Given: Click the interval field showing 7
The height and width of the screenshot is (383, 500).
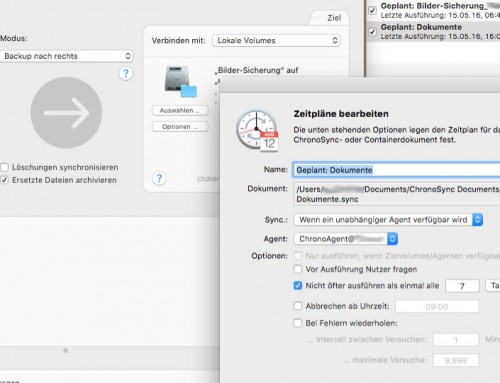Looking at the screenshot, I should pos(462,286).
